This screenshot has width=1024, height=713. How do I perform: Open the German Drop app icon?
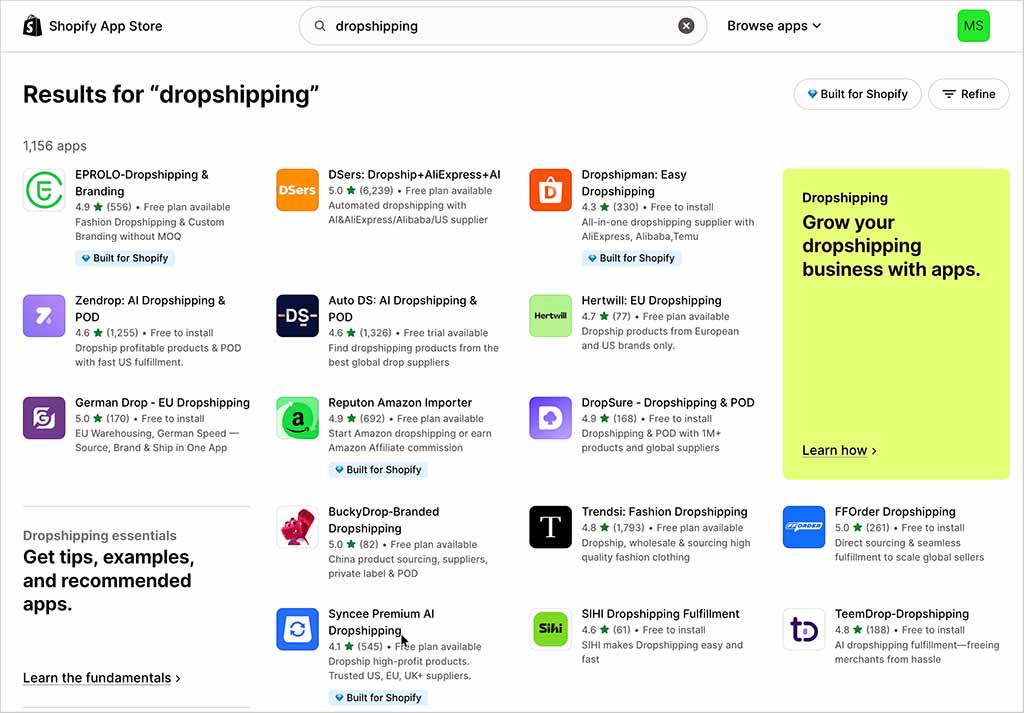click(x=44, y=418)
